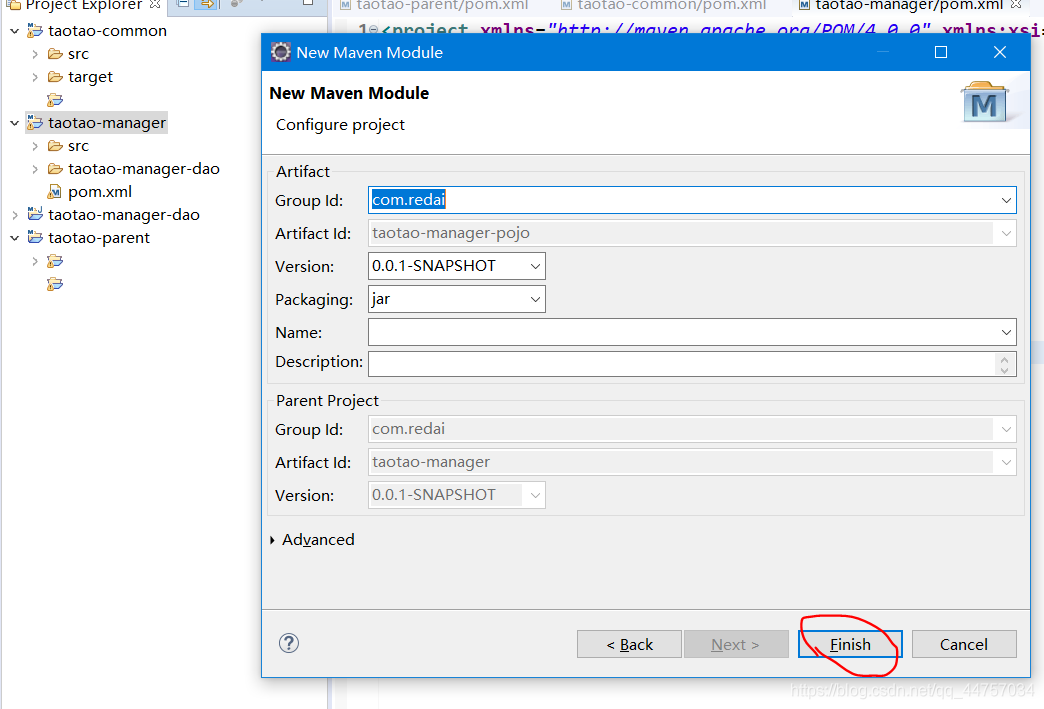Click the unnamed folder icon under taotao-common

pos(55,100)
